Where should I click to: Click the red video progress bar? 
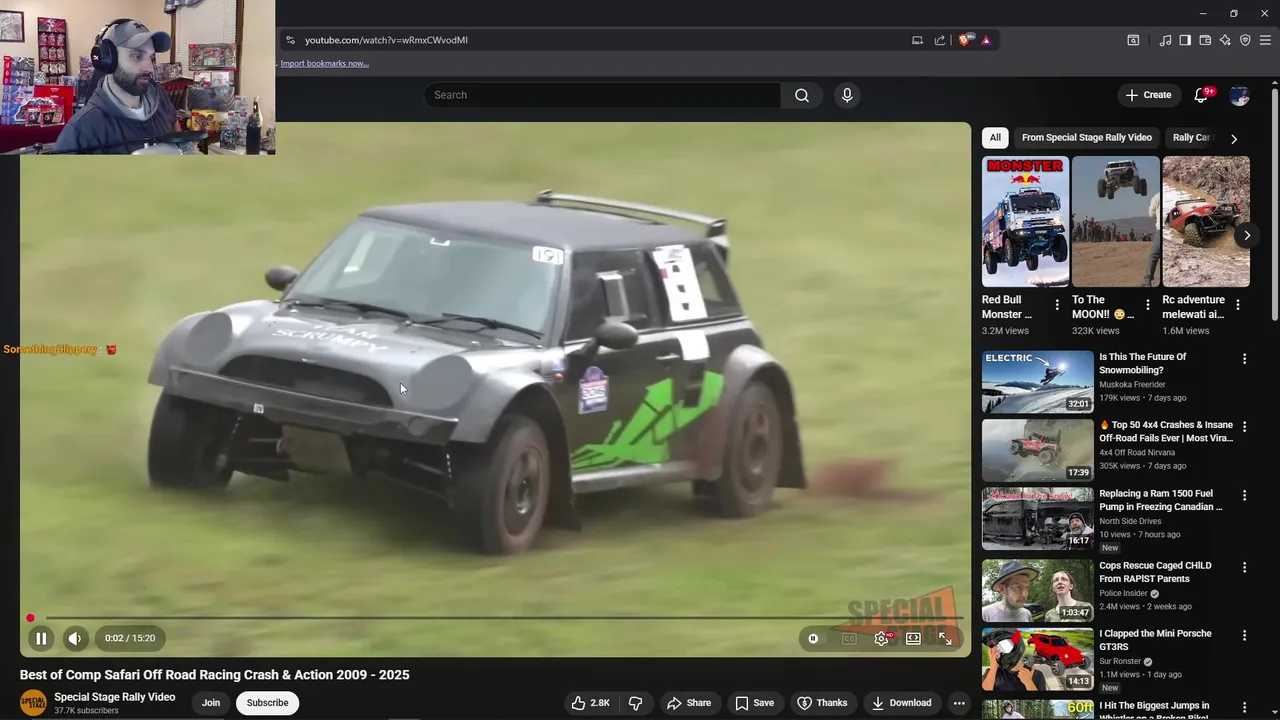[495, 618]
